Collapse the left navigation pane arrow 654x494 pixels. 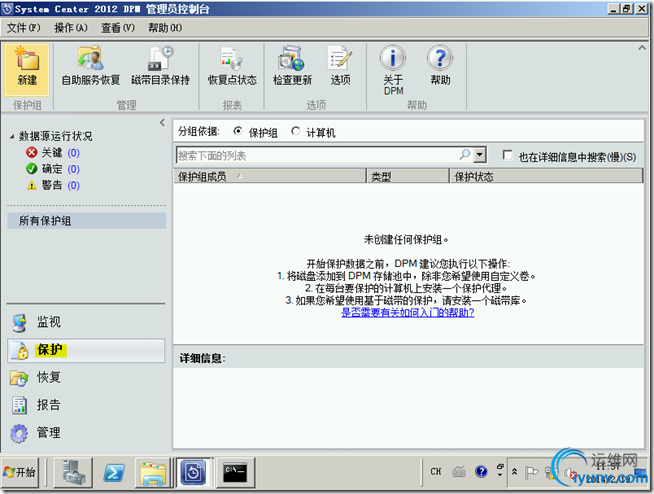[162, 123]
